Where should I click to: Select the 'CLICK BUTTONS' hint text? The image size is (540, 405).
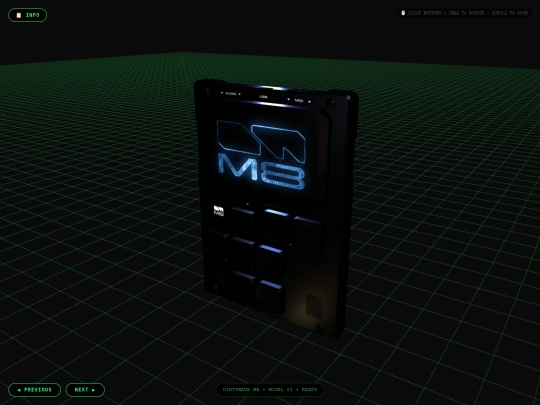click(424, 13)
